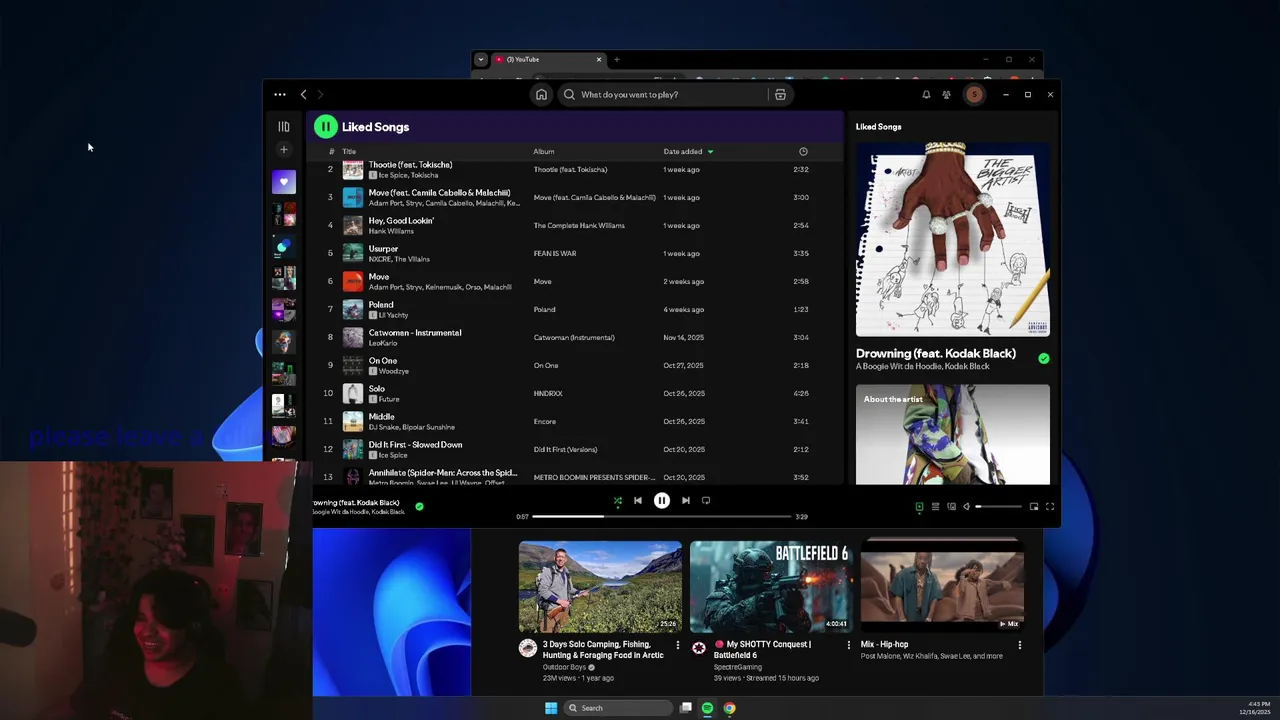
Task: Open a new Chrome tab
Action: tap(617, 60)
